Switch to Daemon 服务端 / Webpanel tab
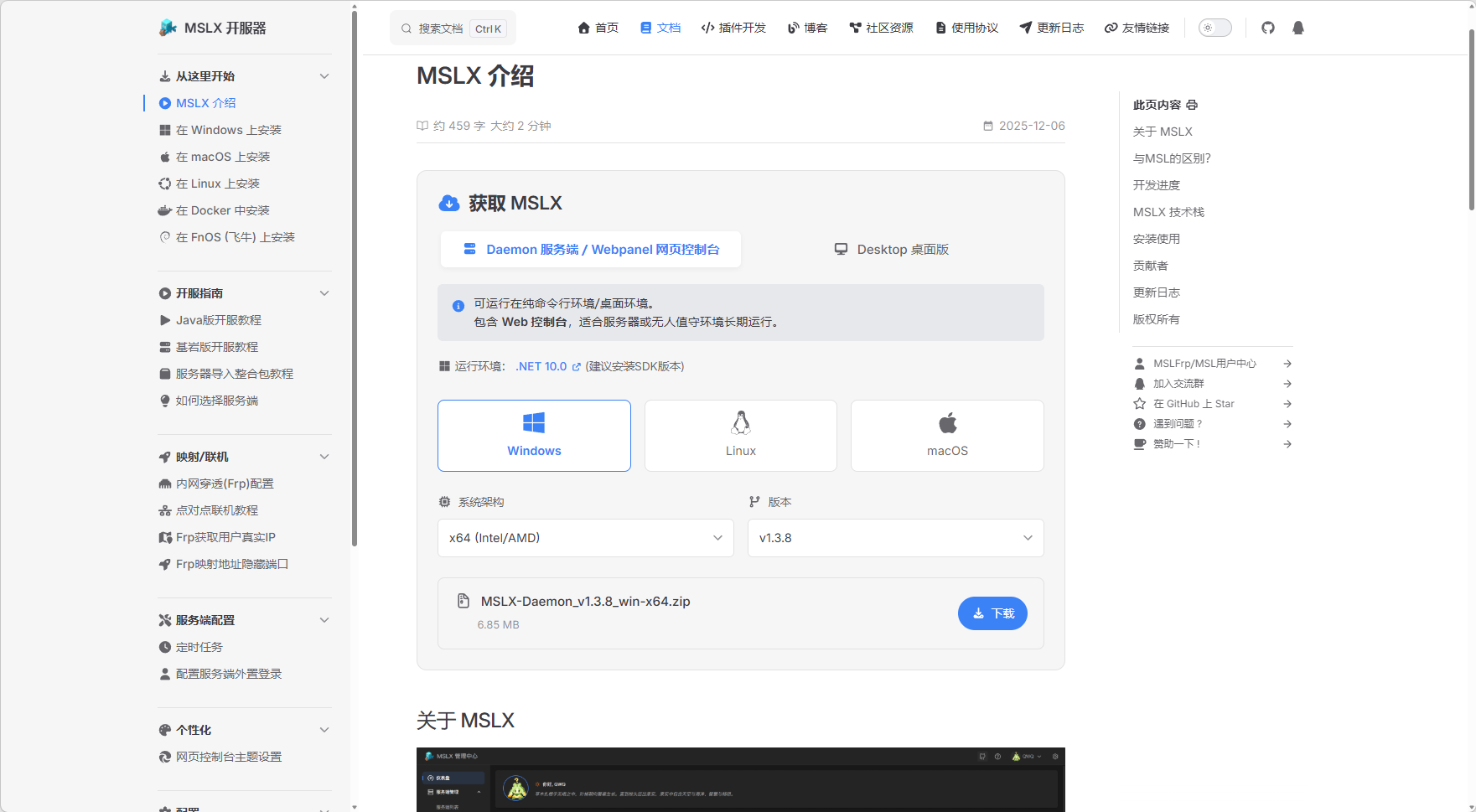Viewport: 1476px width, 812px height. coord(591,250)
